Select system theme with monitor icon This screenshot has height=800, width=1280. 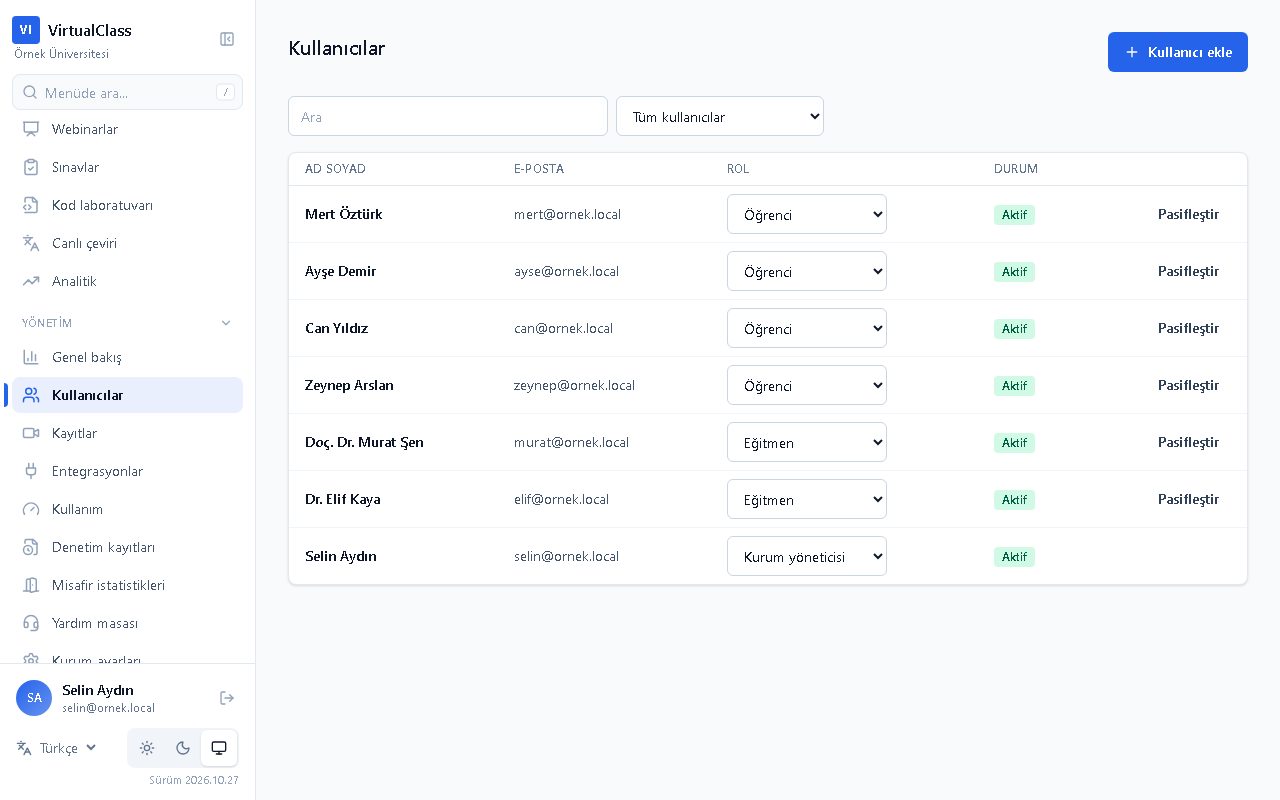coord(219,748)
